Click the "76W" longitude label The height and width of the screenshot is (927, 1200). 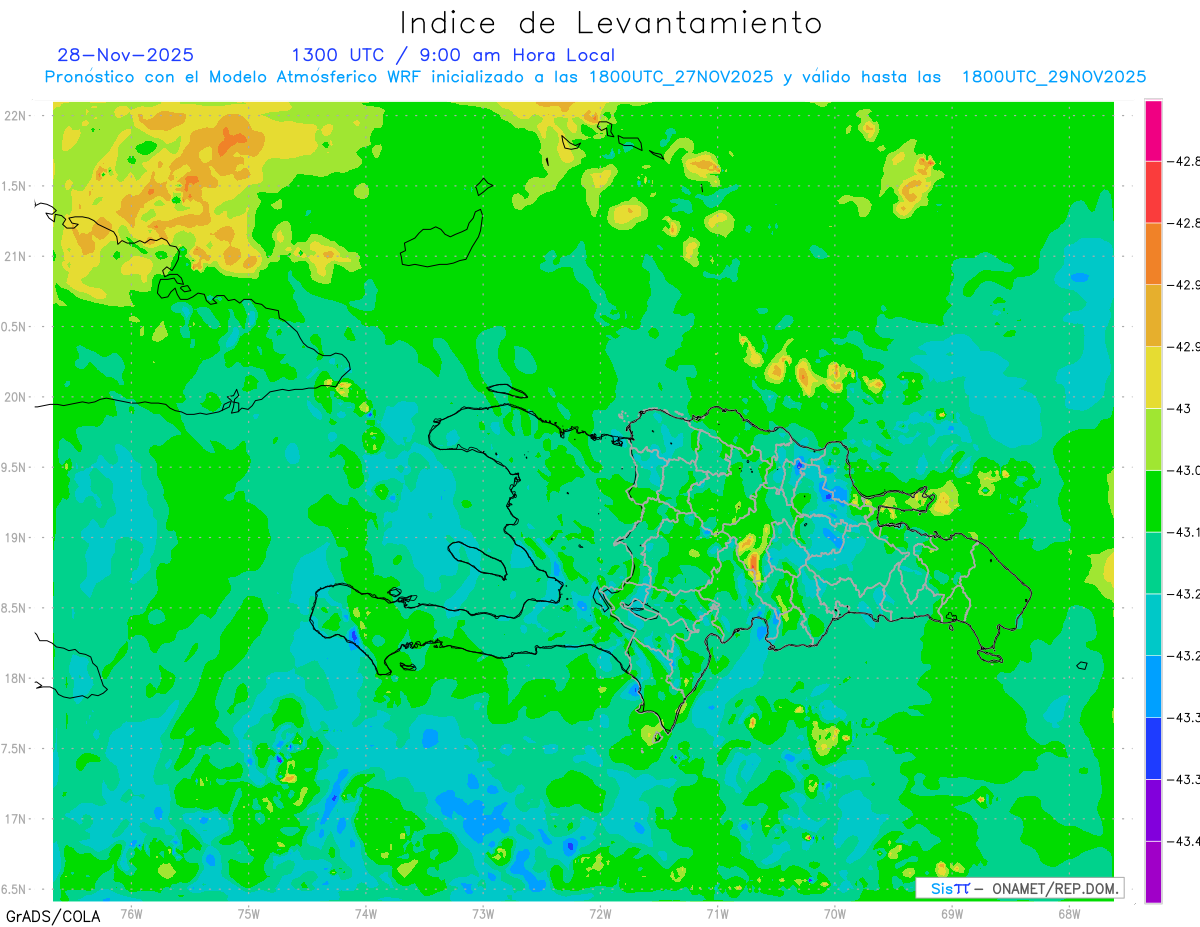pyautogui.click(x=131, y=913)
